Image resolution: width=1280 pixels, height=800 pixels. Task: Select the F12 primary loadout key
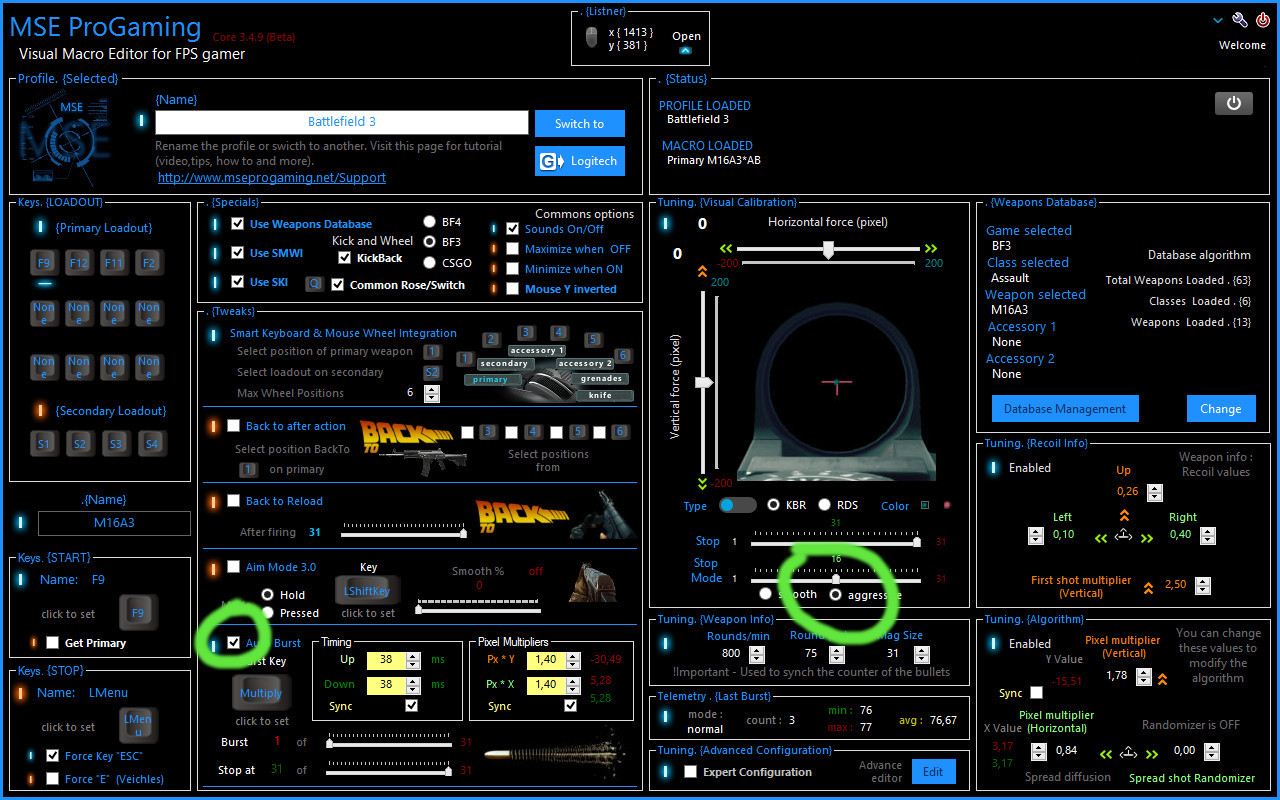79,263
